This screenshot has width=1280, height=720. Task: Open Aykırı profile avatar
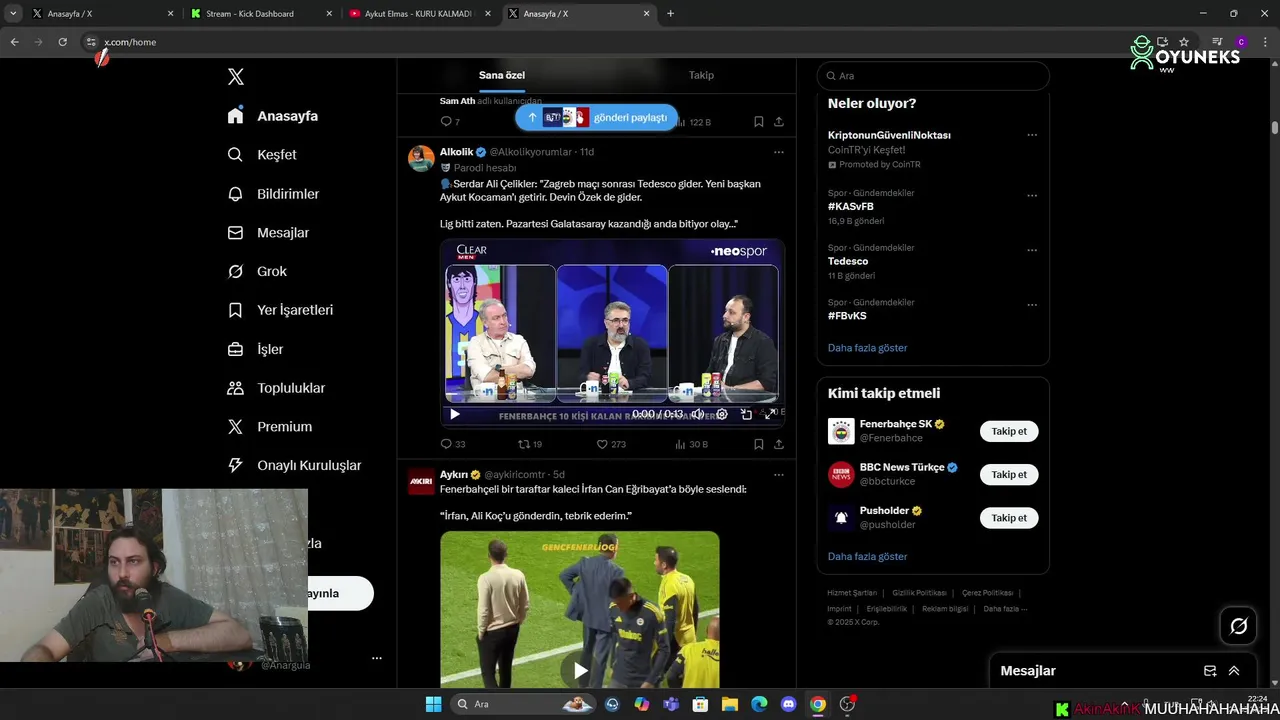[x=422, y=481]
